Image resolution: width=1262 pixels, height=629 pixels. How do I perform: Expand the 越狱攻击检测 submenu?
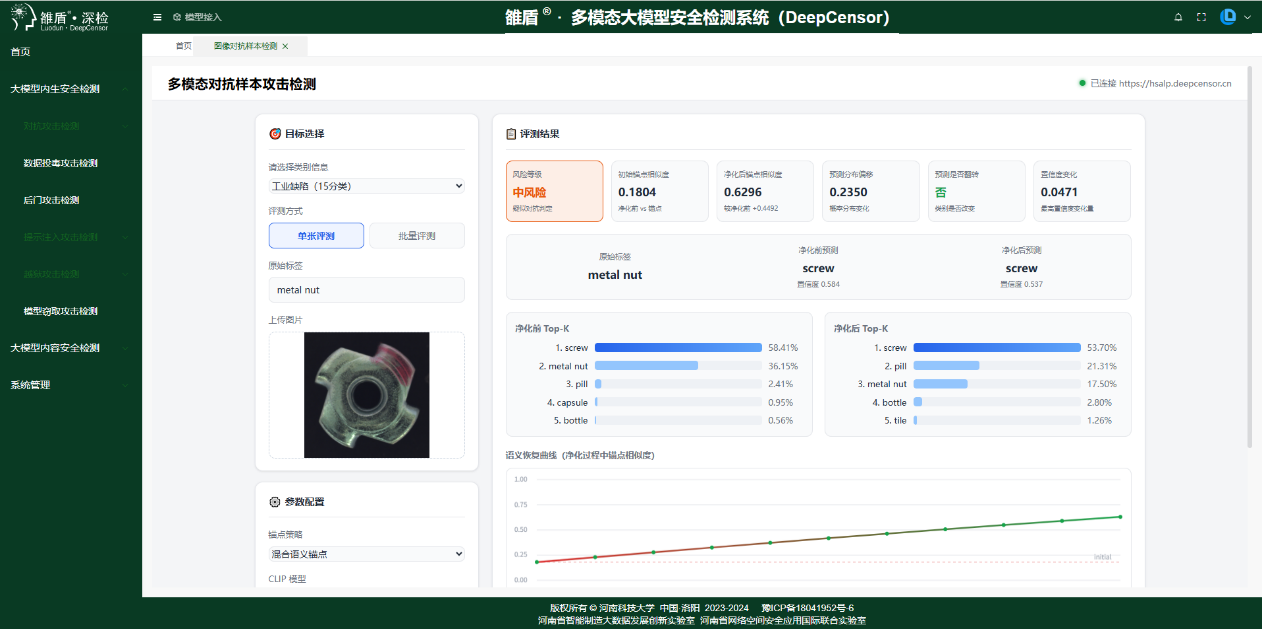[x=71, y=274]
